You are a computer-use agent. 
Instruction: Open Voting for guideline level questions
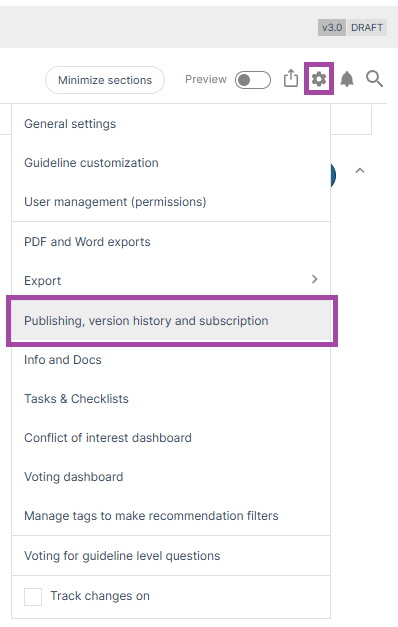[x=171, y=556]
